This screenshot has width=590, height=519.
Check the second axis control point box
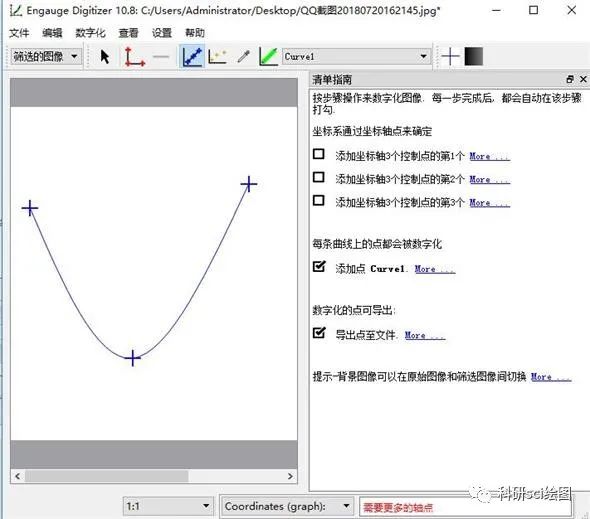click(319, 177)
